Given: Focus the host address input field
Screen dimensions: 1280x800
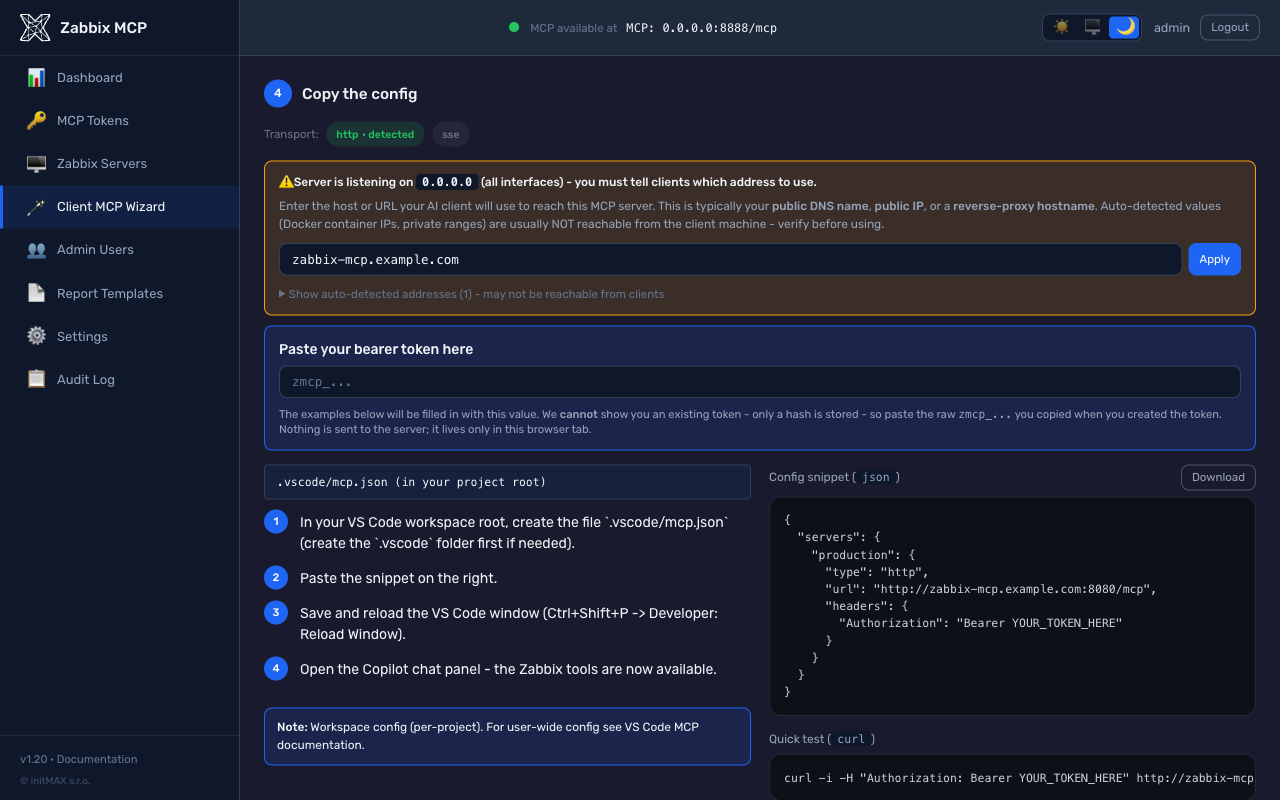Looking at the screenshot, I should click(x=730, y=259).
